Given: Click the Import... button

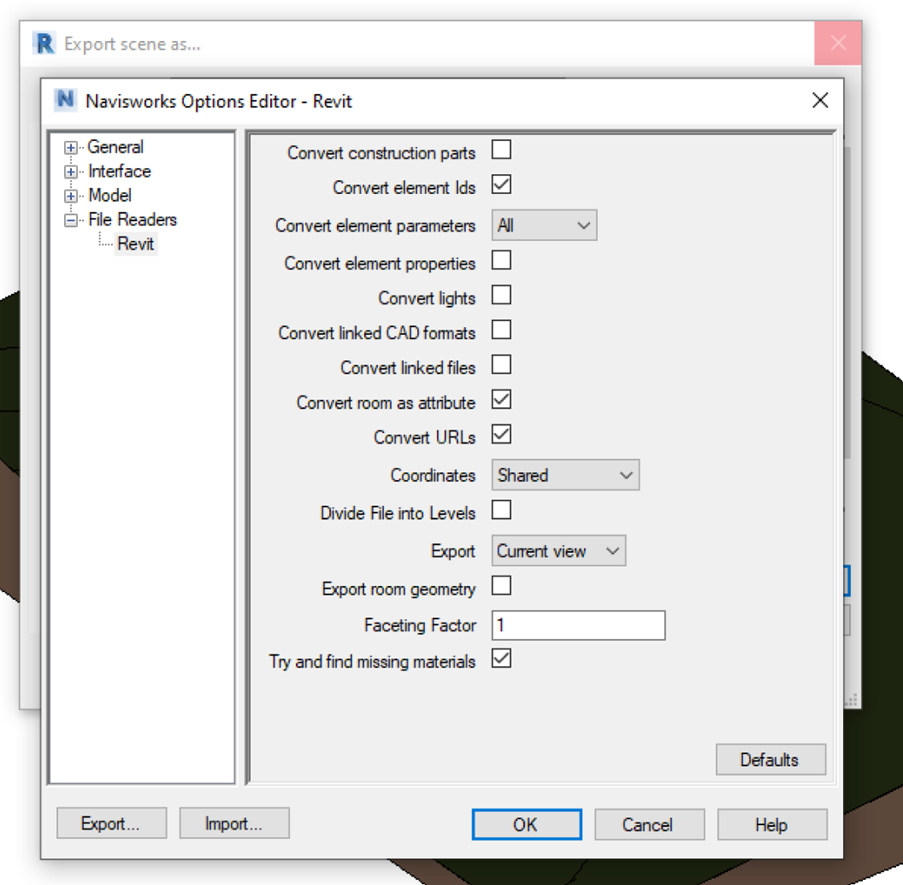Looking at the screenshot, I should pos(234,823).
